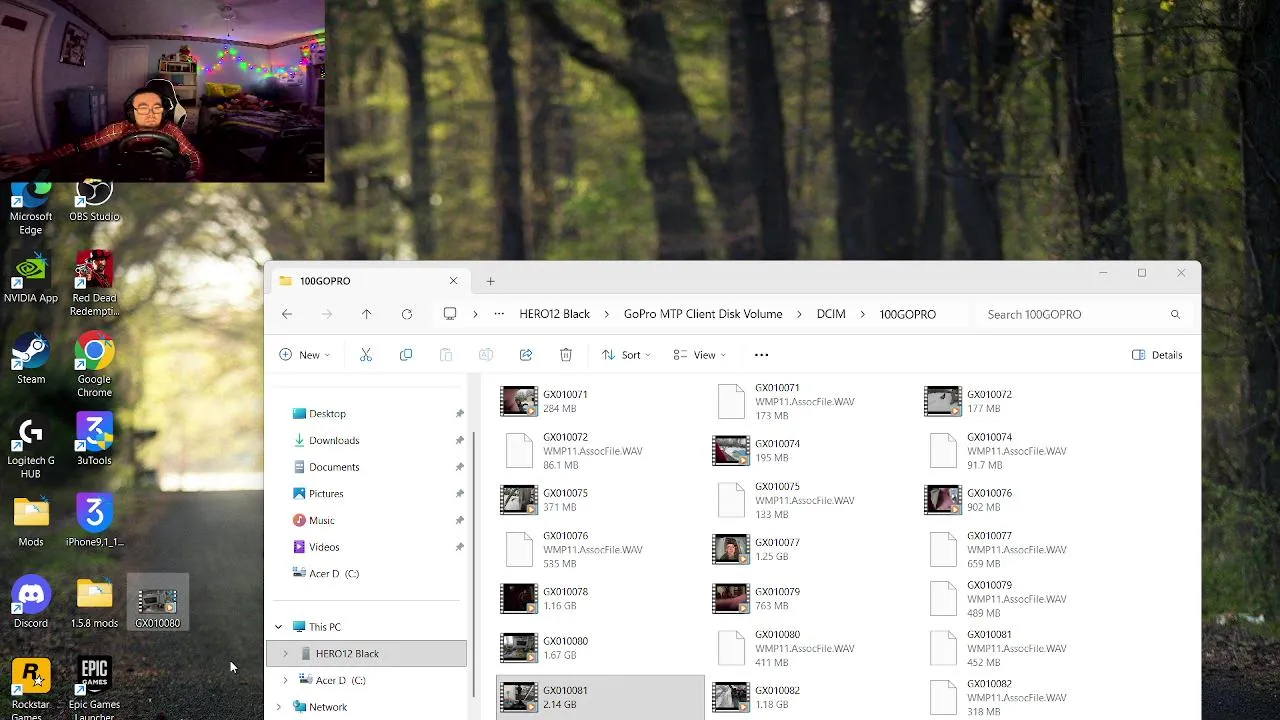This screenshot has height=720, width=1280.
Task: Open Steam desktop shortcut
Action: click(31, 359)
